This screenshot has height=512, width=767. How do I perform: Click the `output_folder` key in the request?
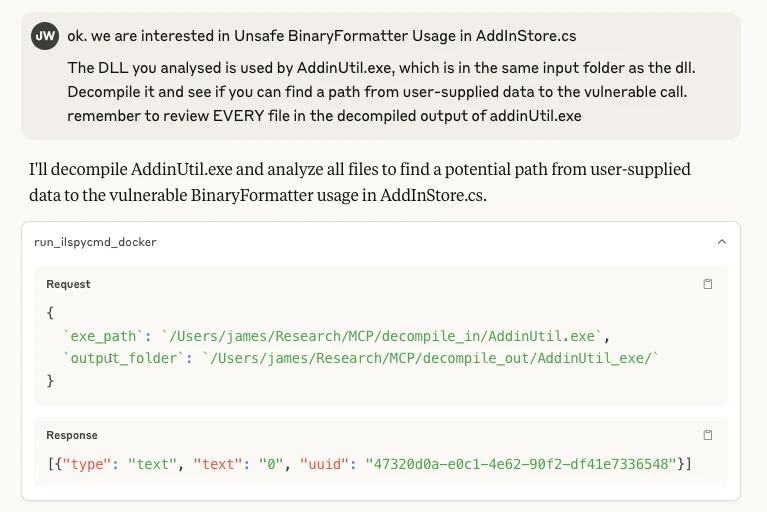[124, 358]
